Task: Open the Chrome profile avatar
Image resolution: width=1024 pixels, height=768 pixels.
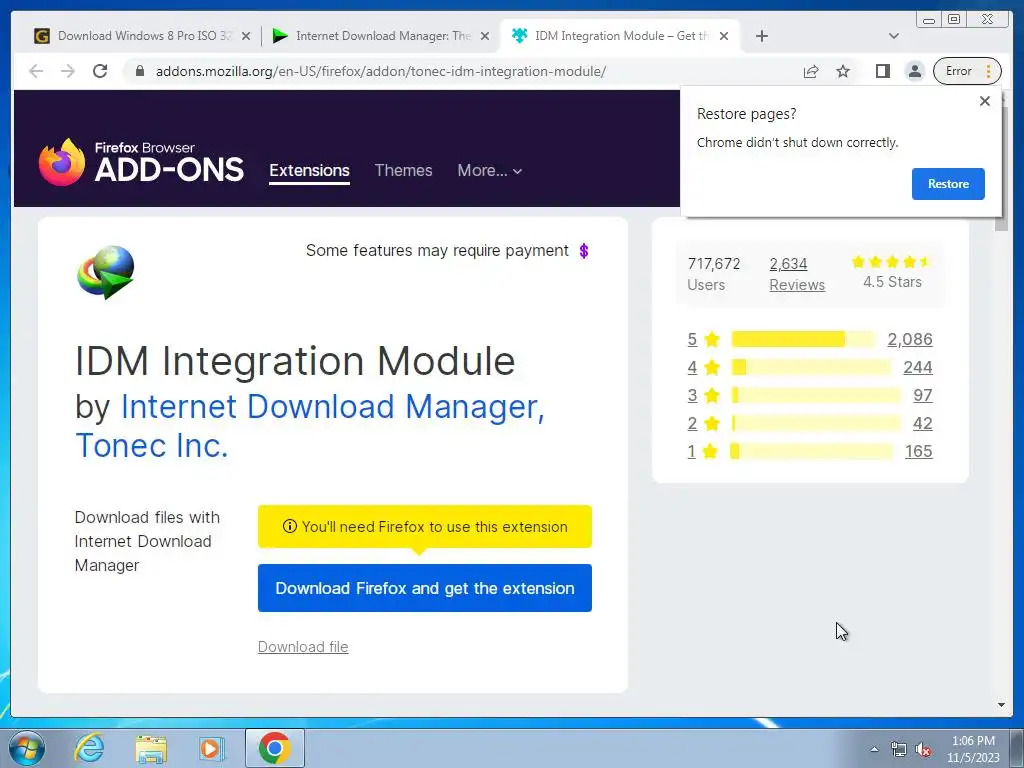Action: 915,71
